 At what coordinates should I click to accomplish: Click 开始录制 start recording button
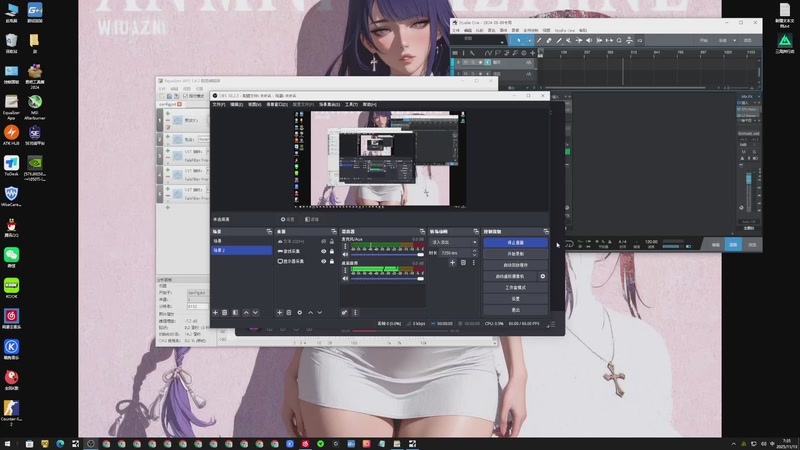coord(515,254)
